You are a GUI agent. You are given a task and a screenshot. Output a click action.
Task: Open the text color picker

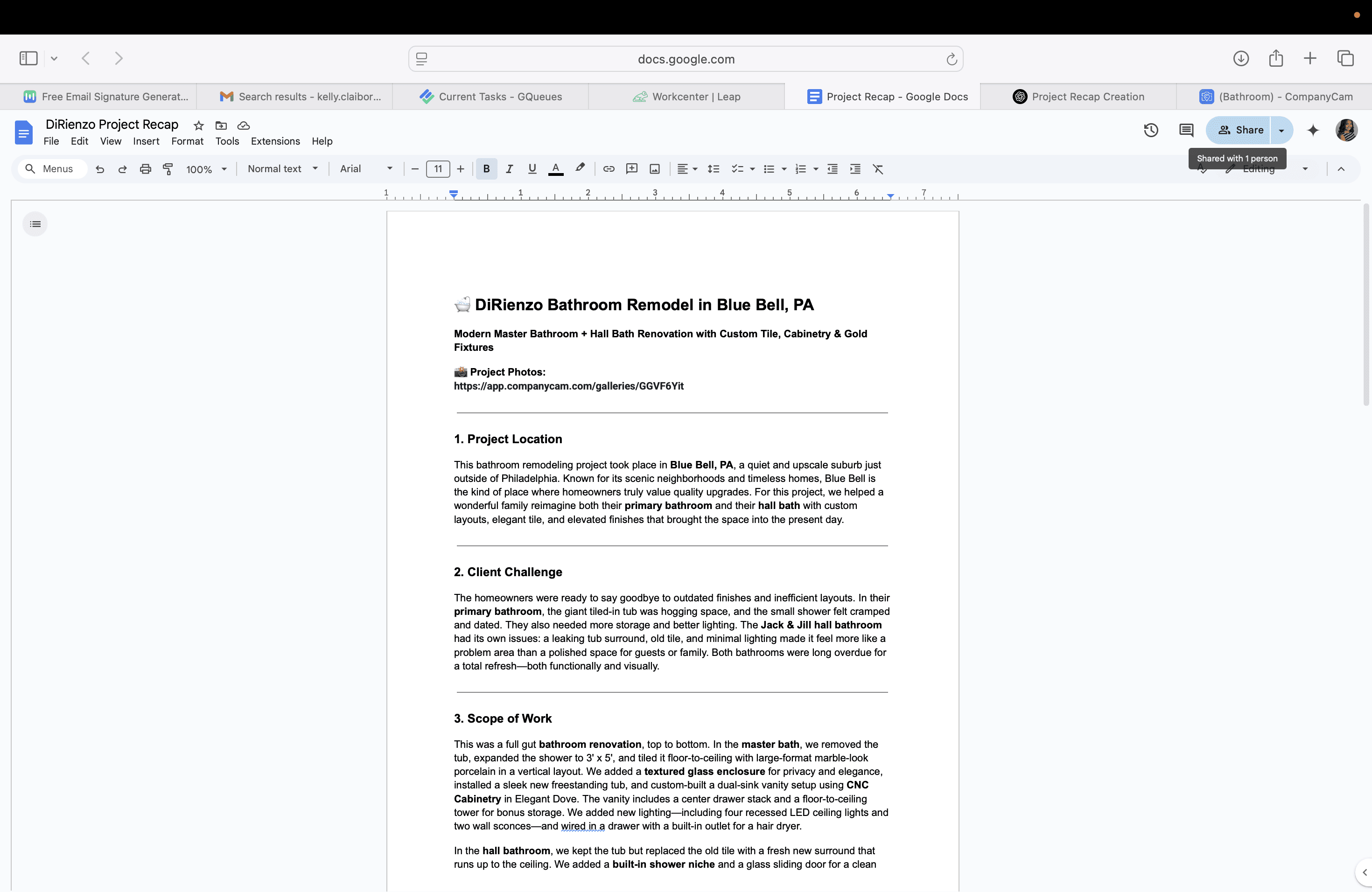(x=556, y=169)
